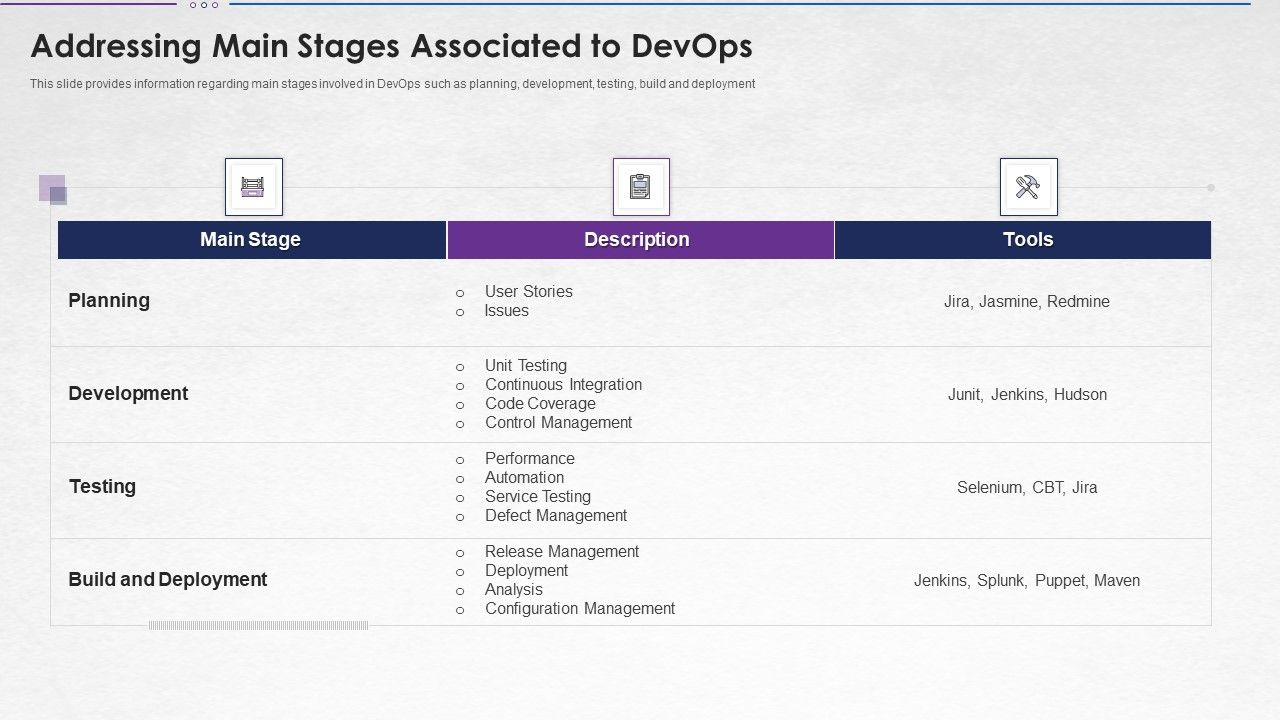Image resolution: width=1280 pixels, height=720 pixels.
Task: Select the Testing stage label
Action: [102, 487]
